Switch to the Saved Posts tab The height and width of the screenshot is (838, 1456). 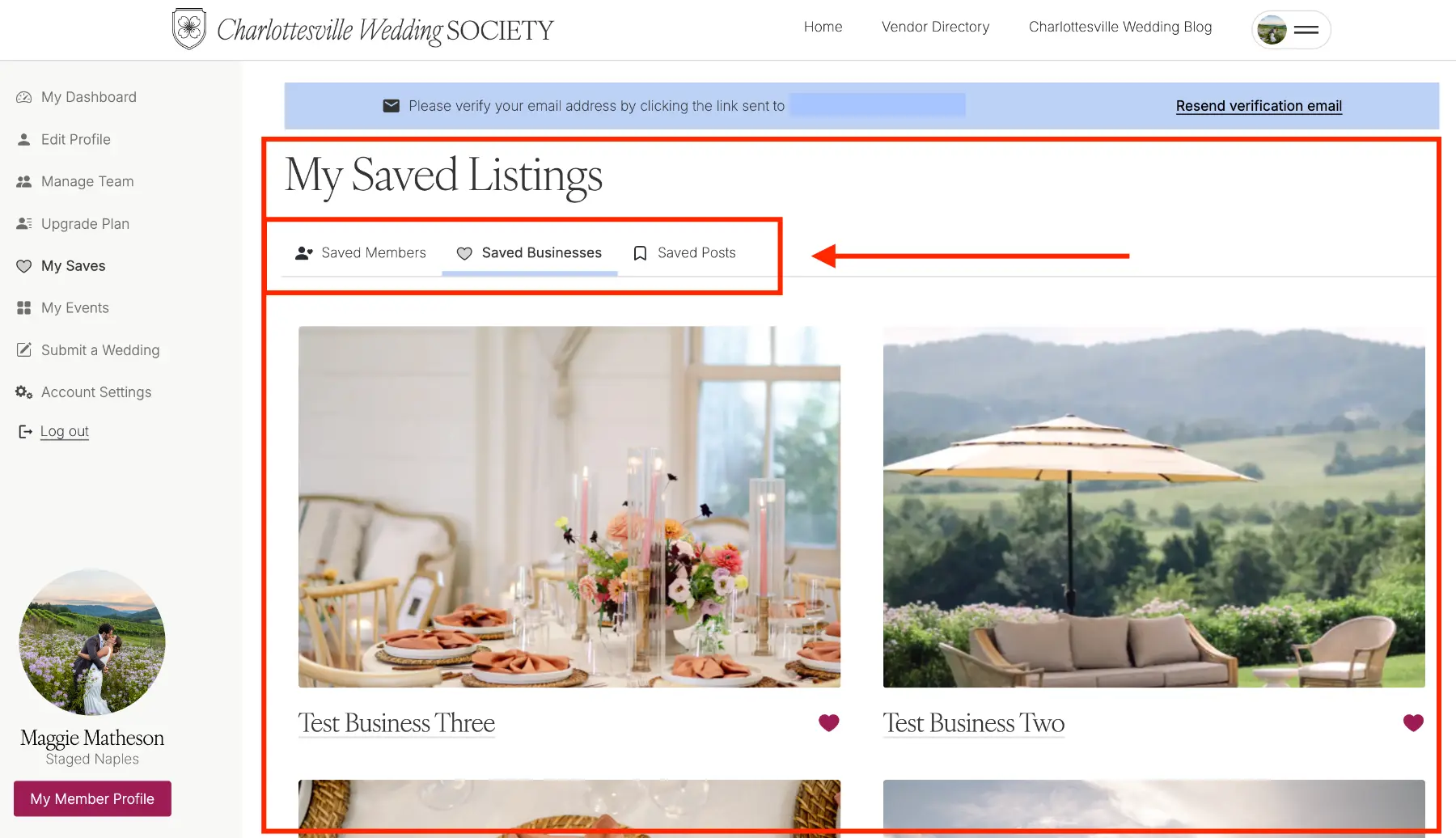tap(684, 253)
